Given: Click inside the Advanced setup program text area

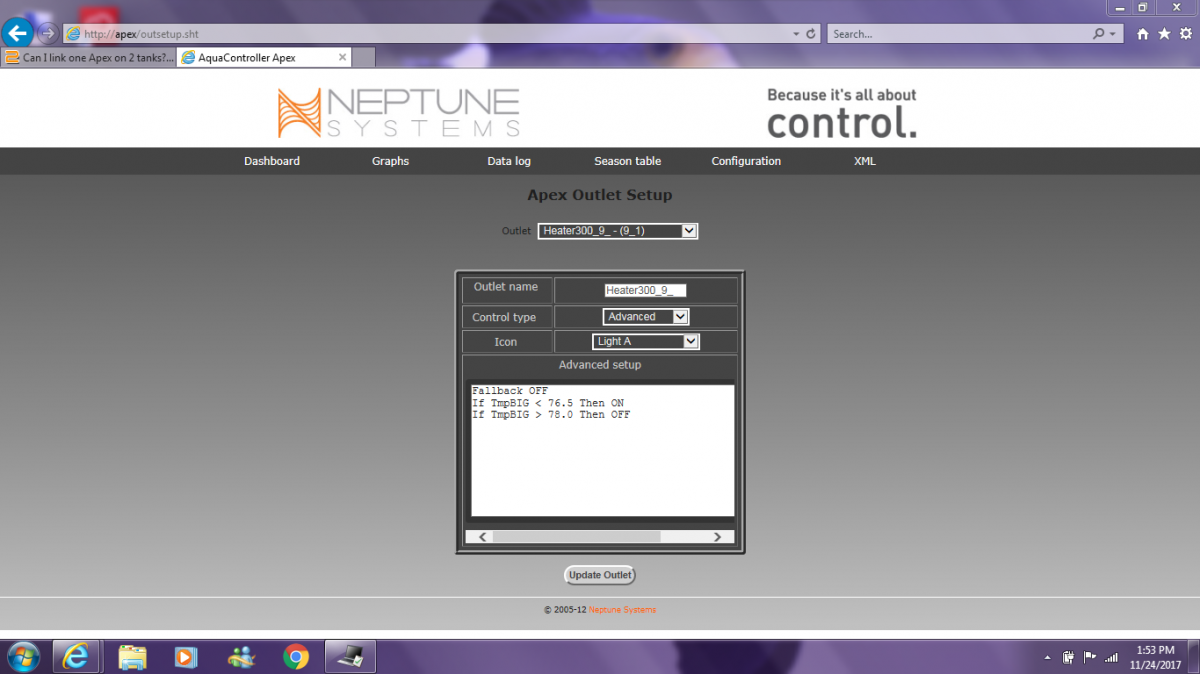Looking at the screenshot, I should coord(603,450).
